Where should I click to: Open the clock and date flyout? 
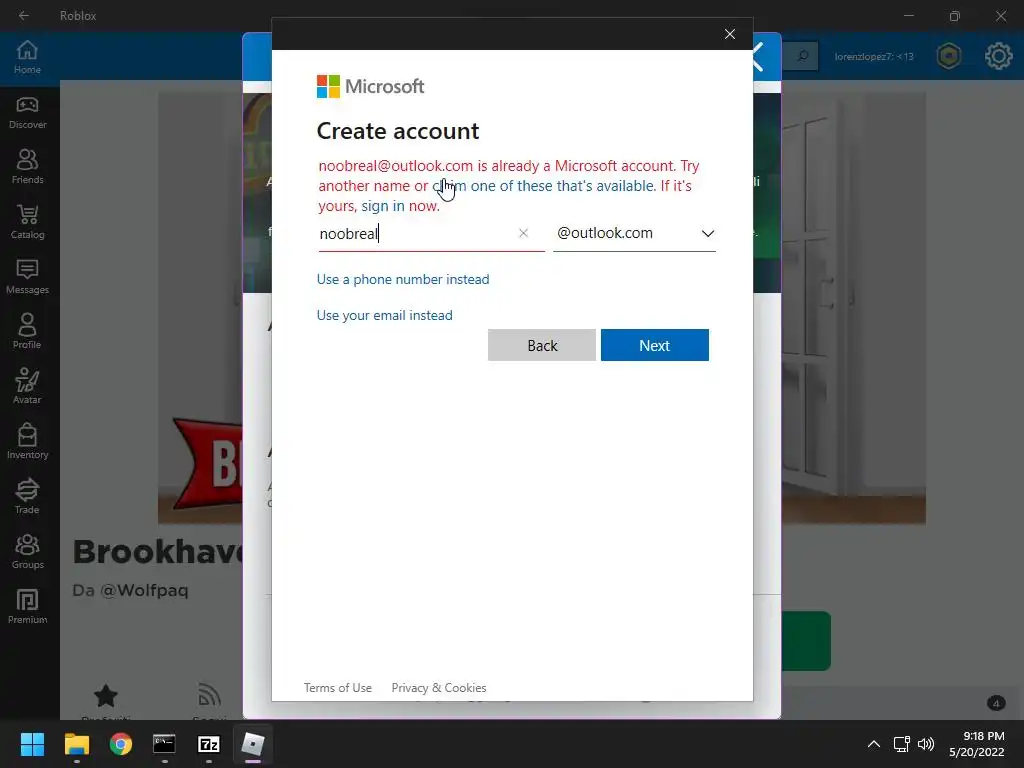click(x=976, y=744)
